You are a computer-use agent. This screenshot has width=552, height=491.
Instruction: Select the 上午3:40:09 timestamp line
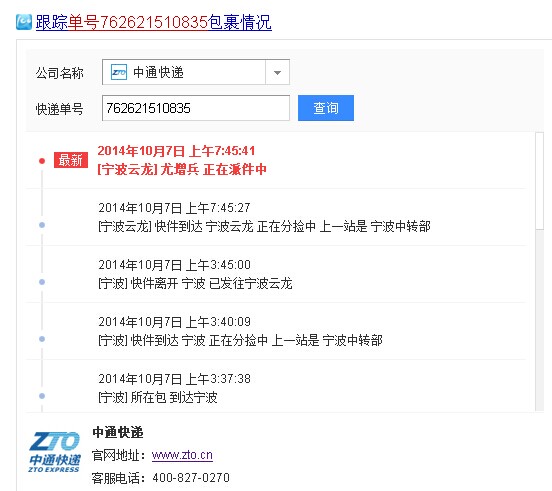[174, 322]
